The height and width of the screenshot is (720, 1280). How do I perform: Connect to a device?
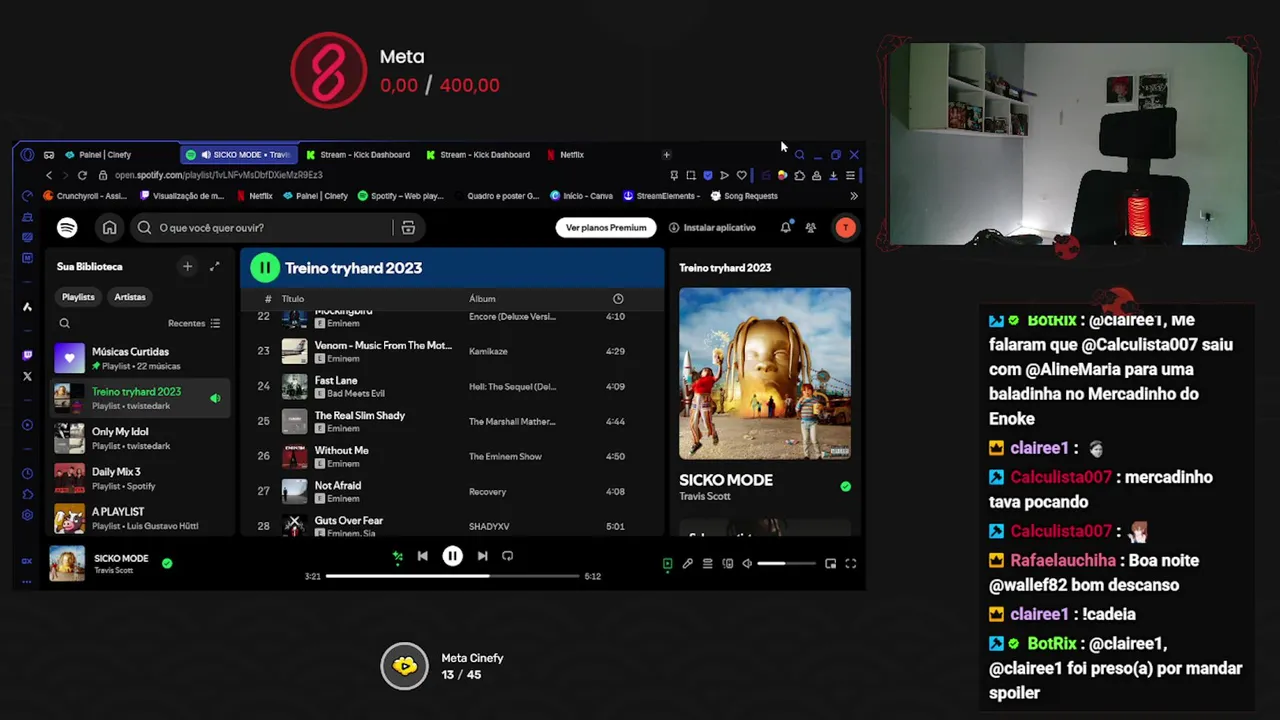coord(727,564)
